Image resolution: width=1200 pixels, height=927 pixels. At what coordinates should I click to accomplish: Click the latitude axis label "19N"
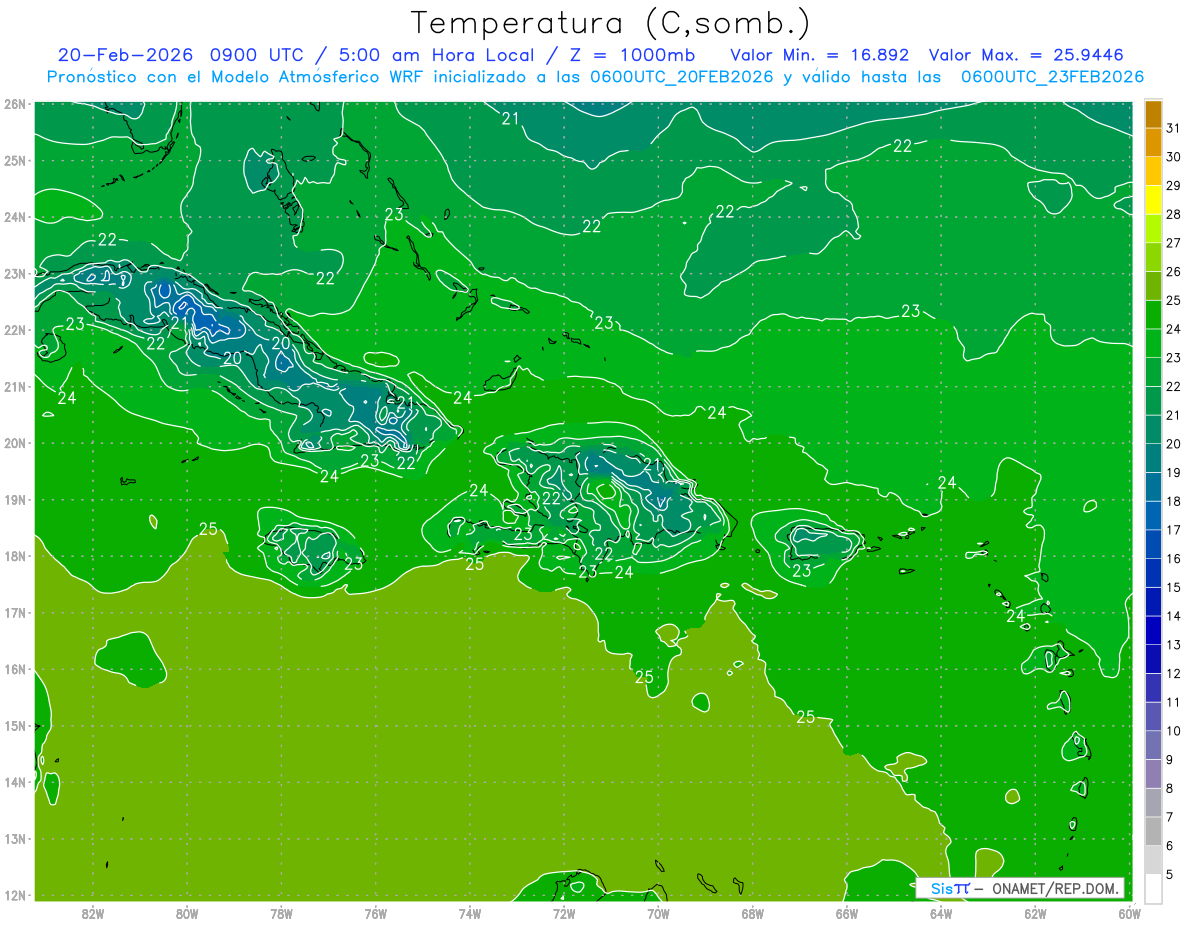click(15, 499)
